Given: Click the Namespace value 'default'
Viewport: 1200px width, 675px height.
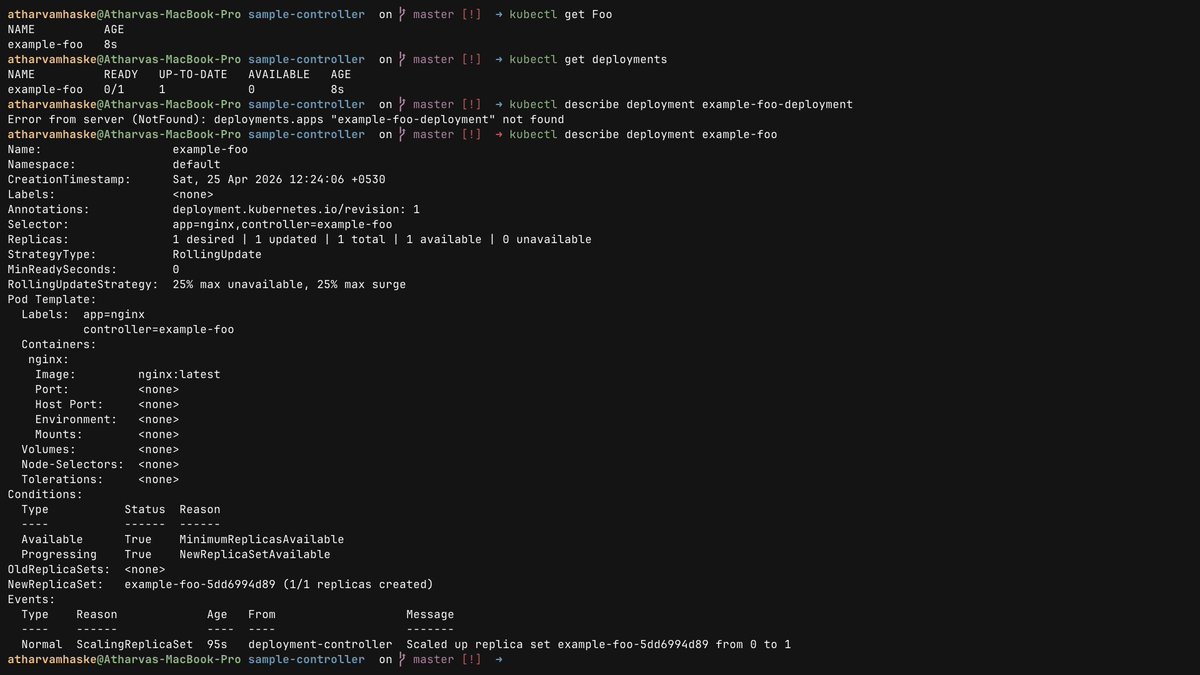Looking at the screenshot, I should point(196,165).
